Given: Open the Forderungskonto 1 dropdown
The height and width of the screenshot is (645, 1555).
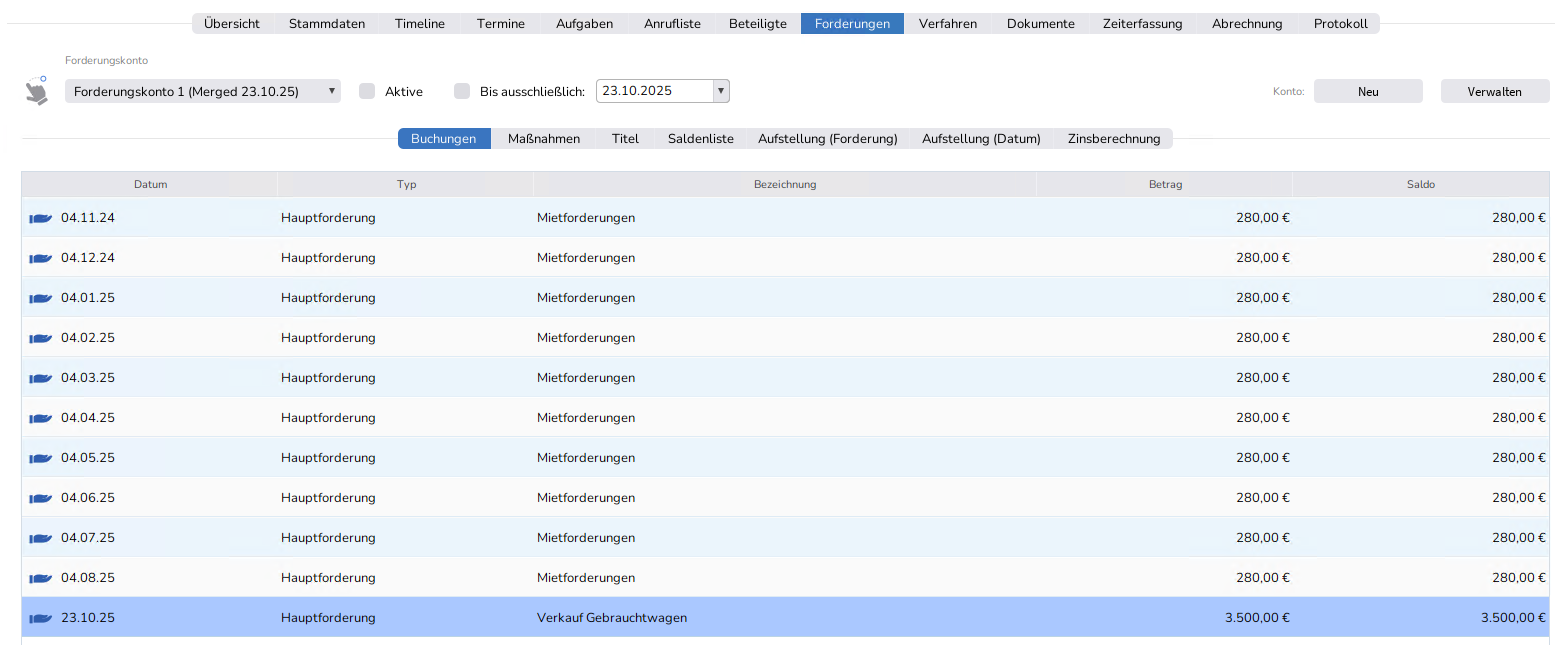Looking at the screenshot, I should [203, 91].
